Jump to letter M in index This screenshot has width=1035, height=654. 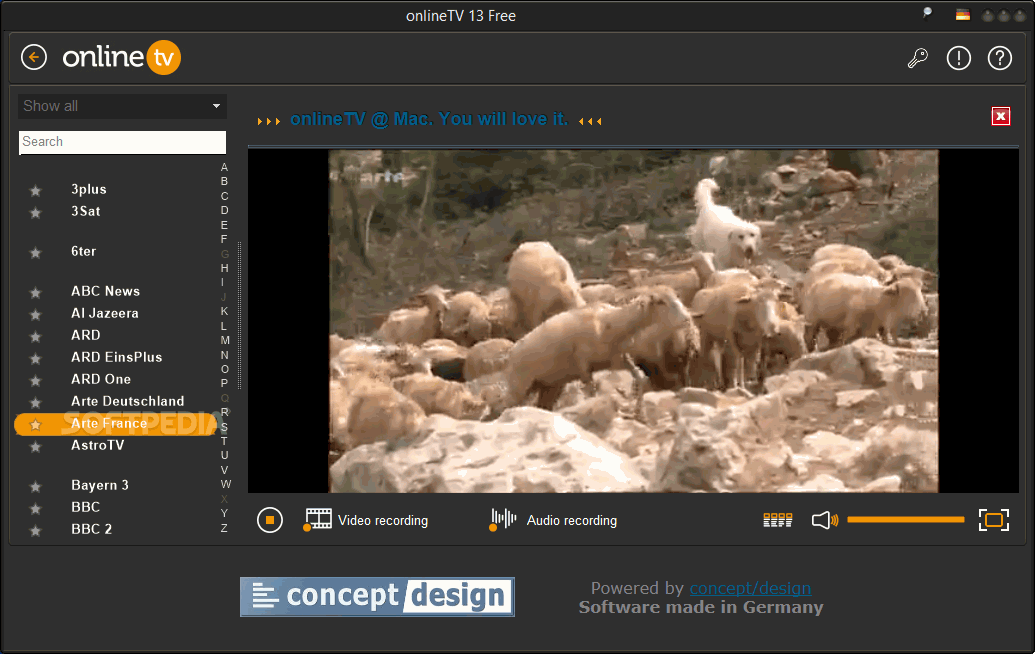coord(225,341)
